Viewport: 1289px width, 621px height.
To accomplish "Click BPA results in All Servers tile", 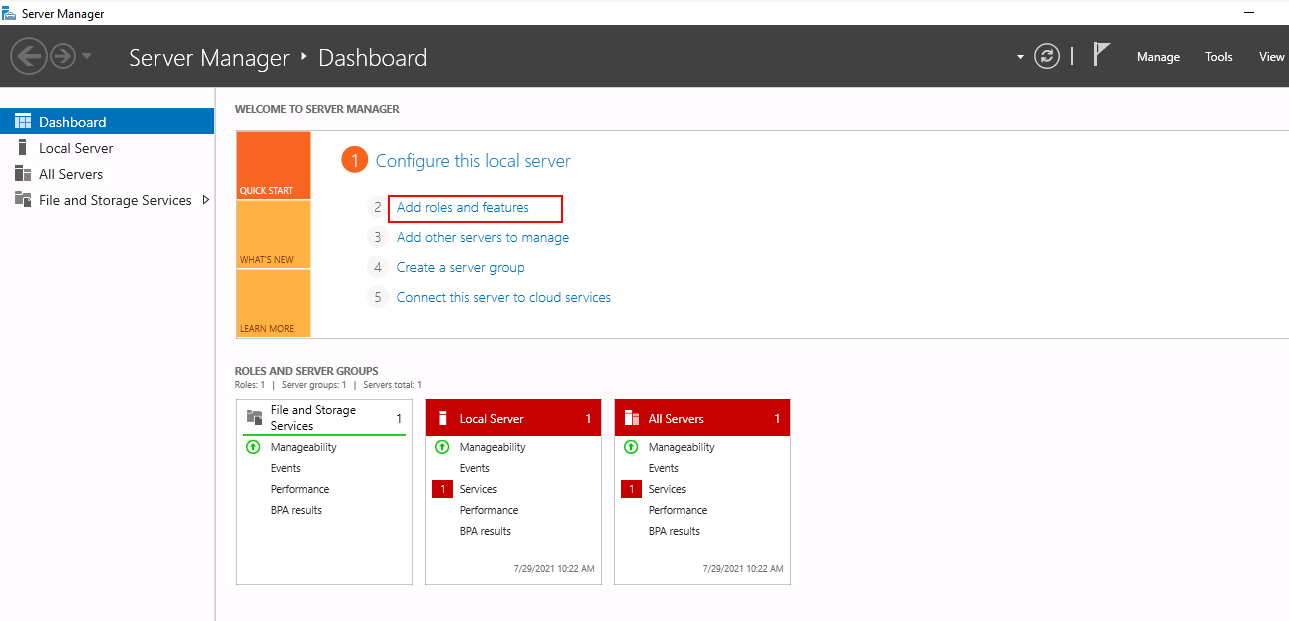I will (x=674, y=531).
